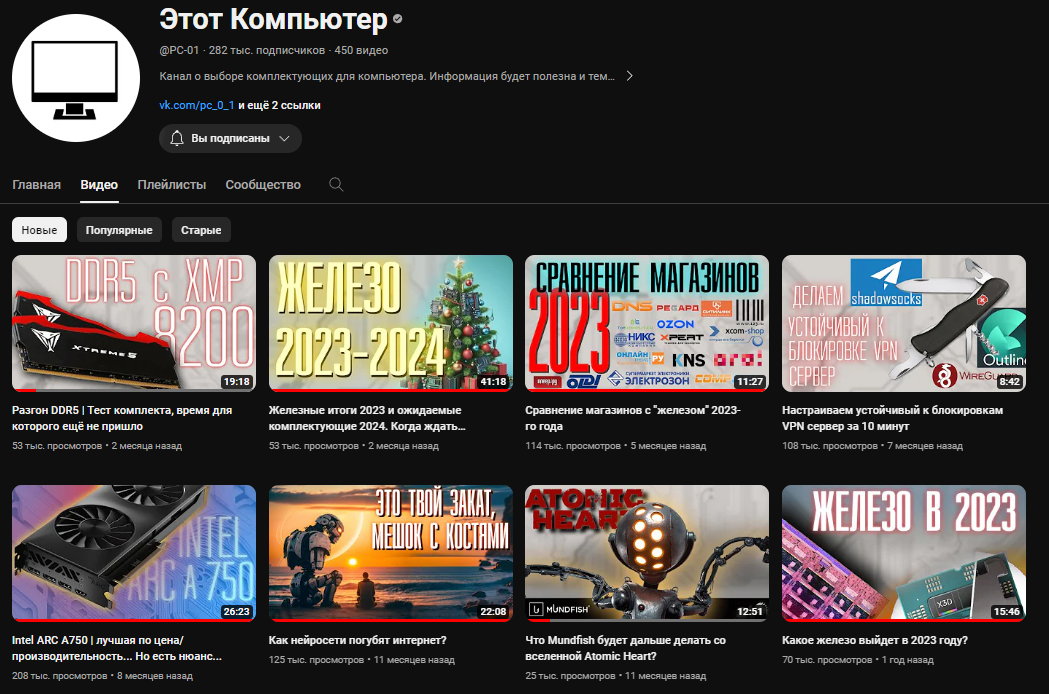The image size is (1049, 694).
Task: Click '25 тыс. просмотров' metadata text
Action: tap(570, 676)
